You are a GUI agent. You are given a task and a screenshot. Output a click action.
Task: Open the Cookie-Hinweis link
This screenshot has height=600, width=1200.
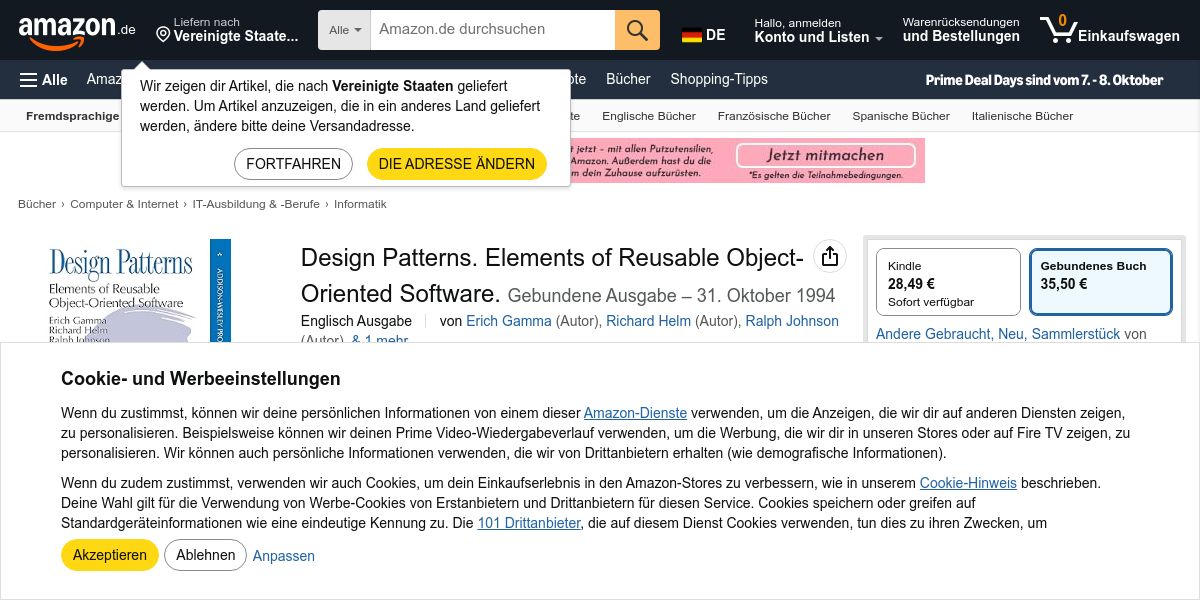[x=968, y=483]
